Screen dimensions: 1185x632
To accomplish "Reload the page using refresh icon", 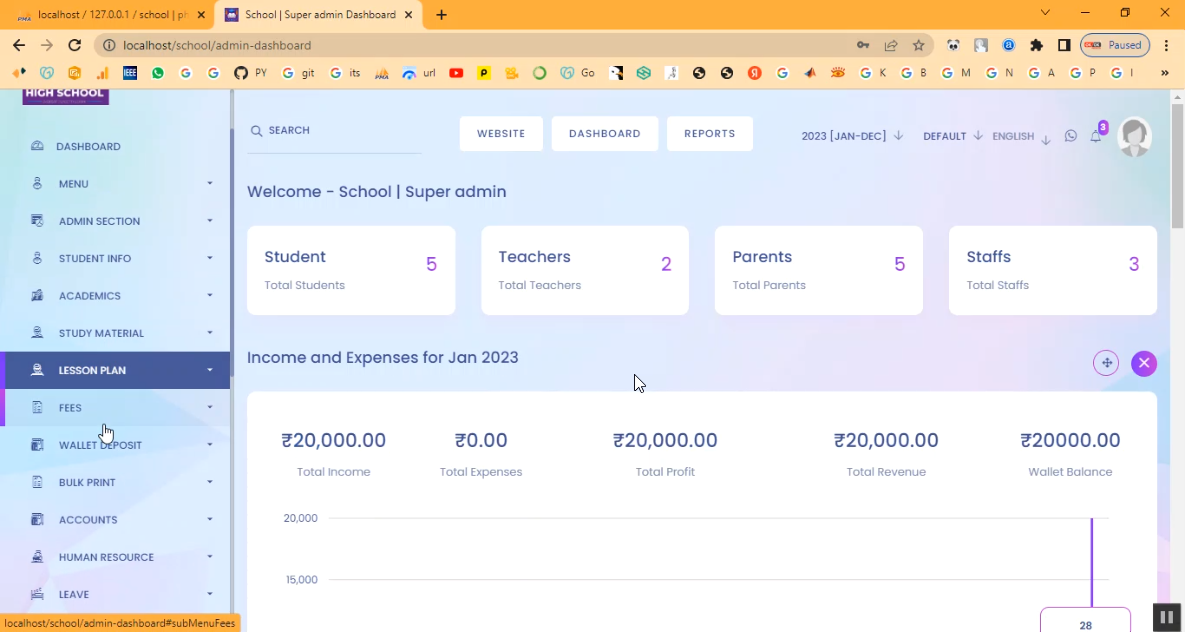I will point(74,45).
